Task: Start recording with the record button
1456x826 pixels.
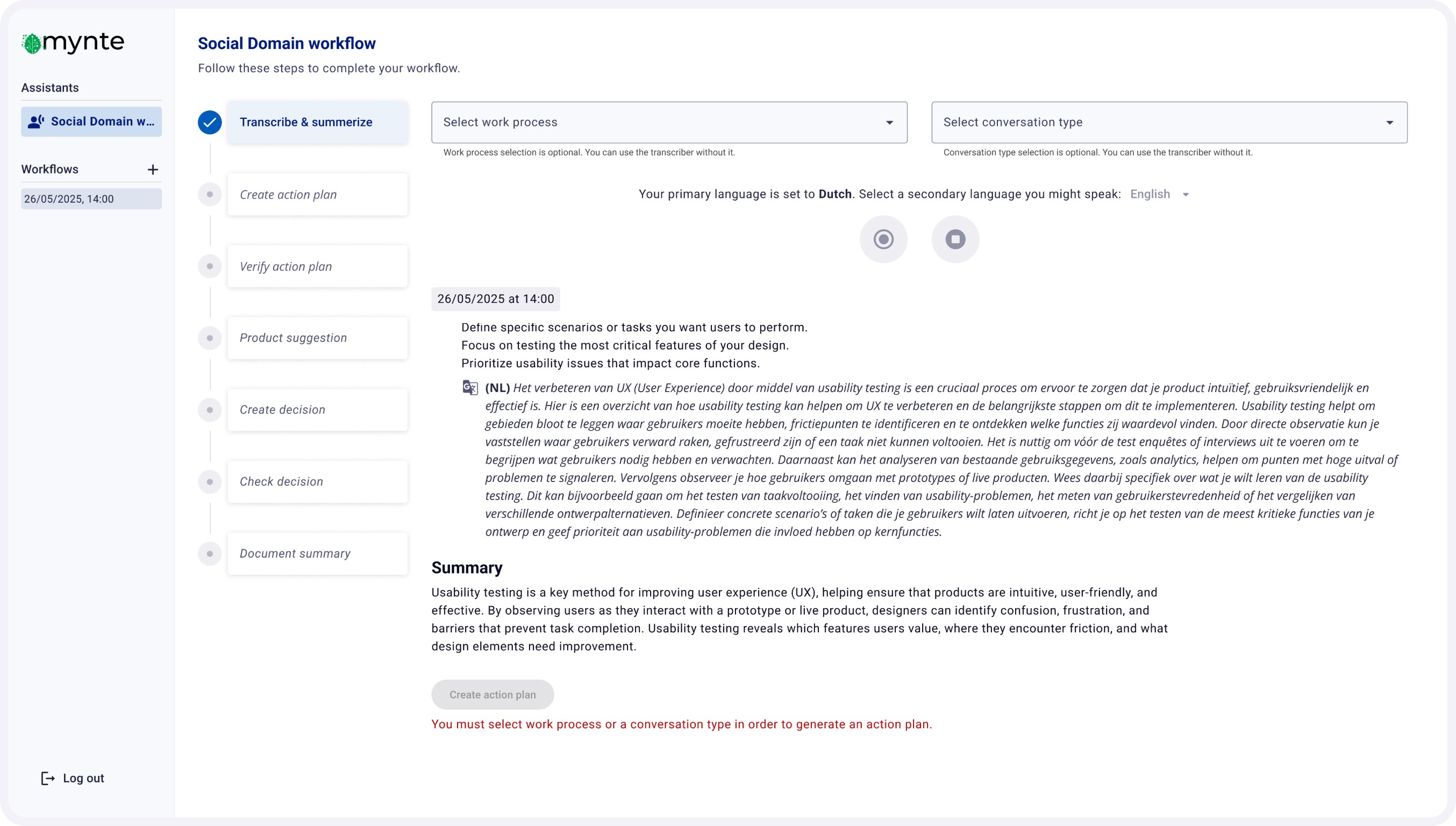Action: [x=883, y=239]
